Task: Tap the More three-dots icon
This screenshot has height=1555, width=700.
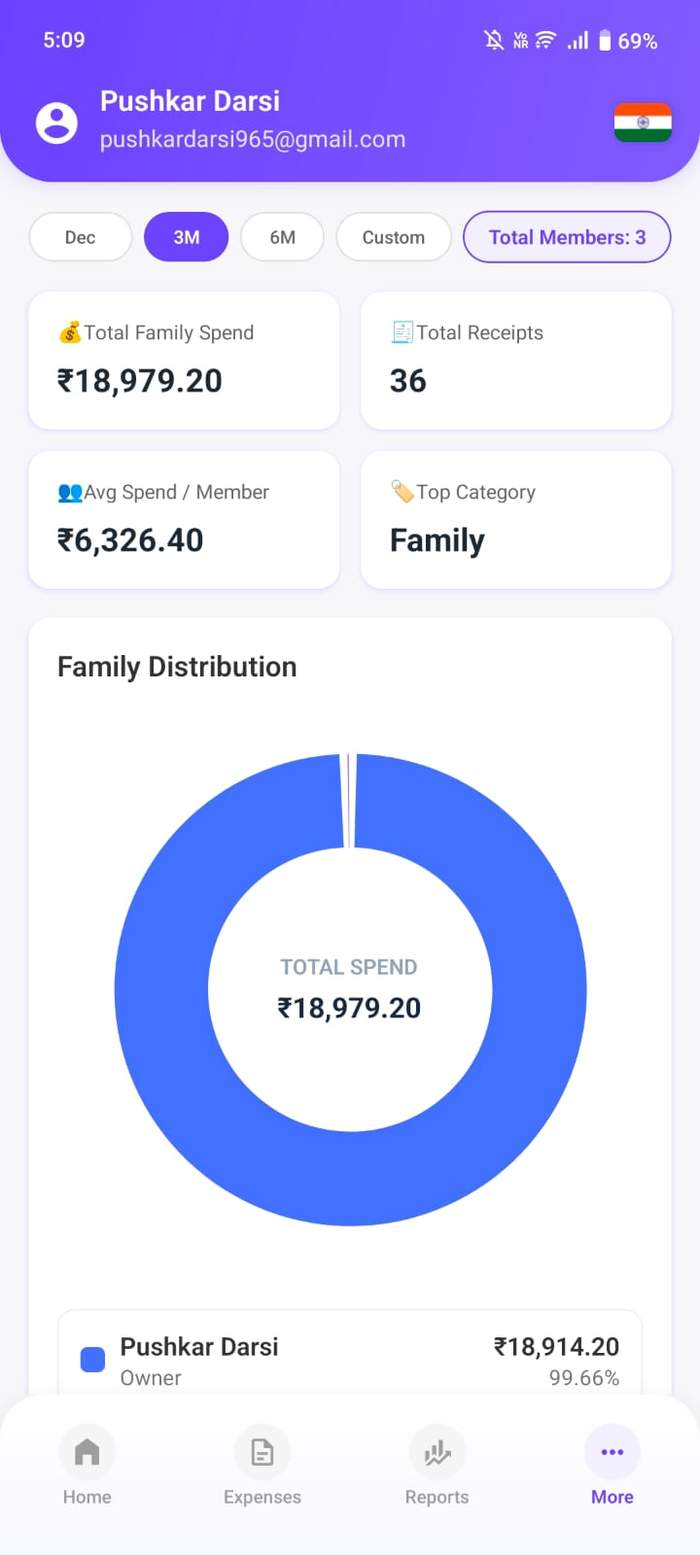Action: (612, 1452)
